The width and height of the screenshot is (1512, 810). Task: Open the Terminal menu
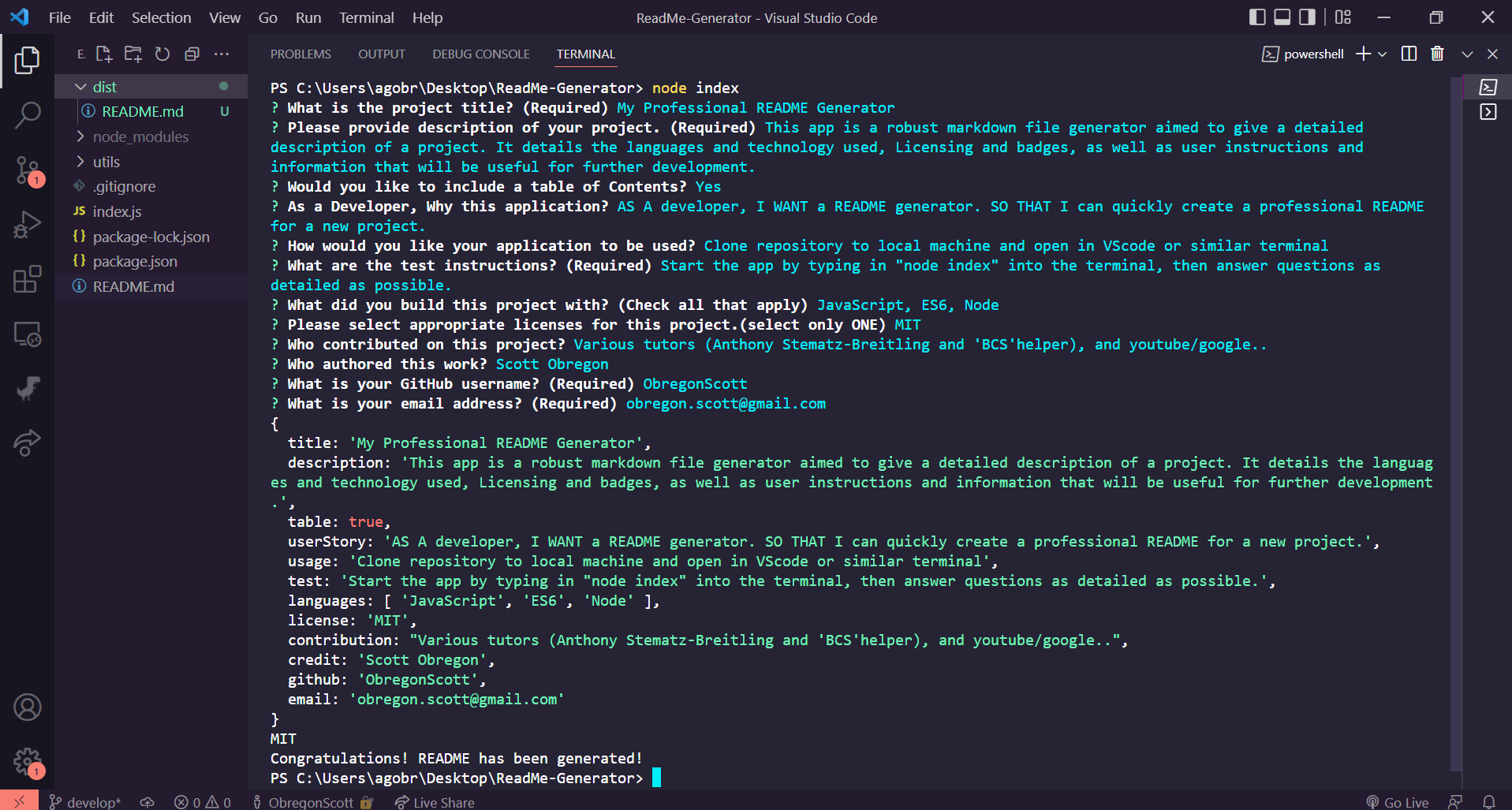366,17
